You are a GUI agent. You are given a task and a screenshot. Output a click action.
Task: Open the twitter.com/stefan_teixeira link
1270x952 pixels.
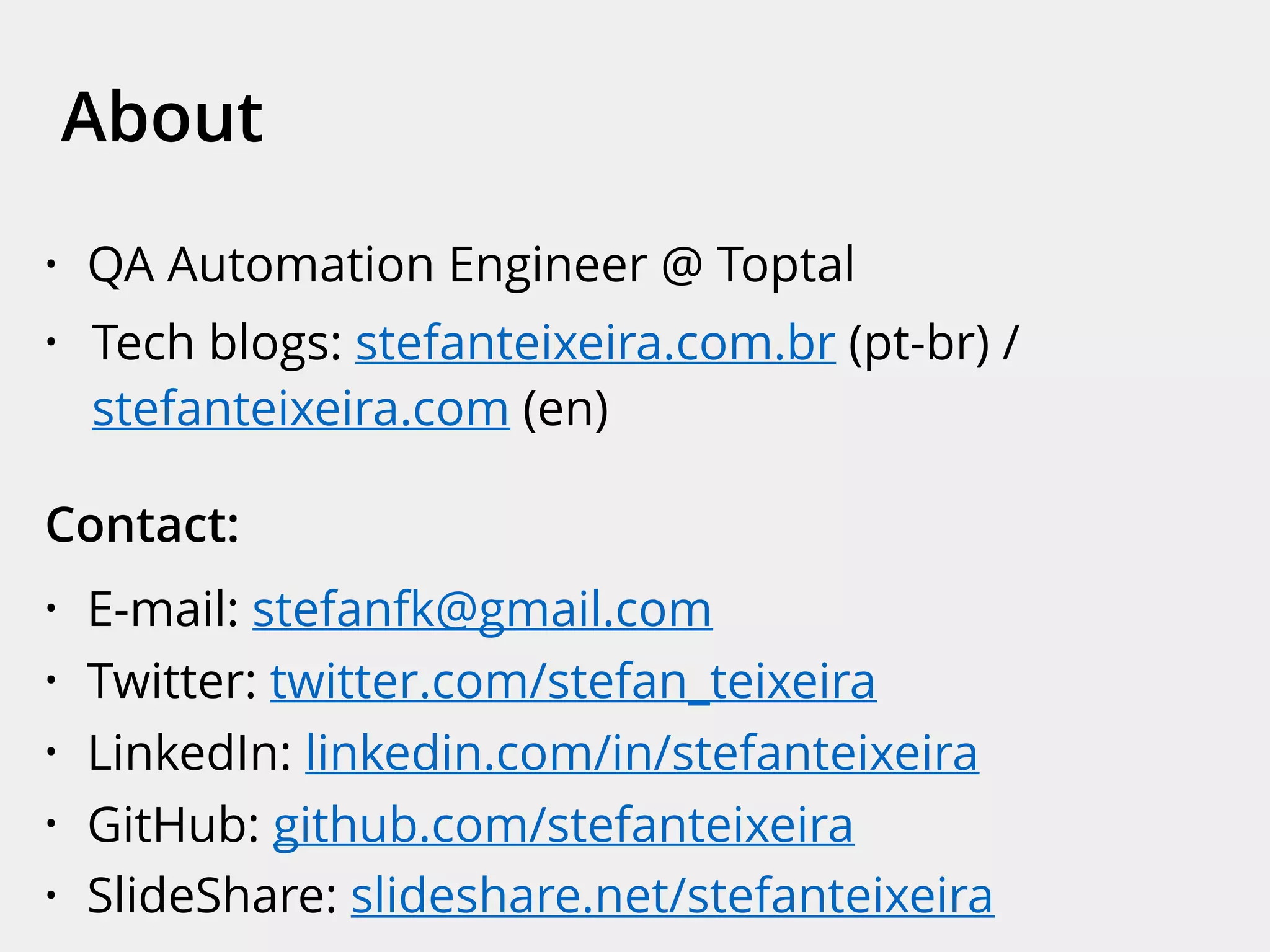pyautogui.click(x=573, y=681)
